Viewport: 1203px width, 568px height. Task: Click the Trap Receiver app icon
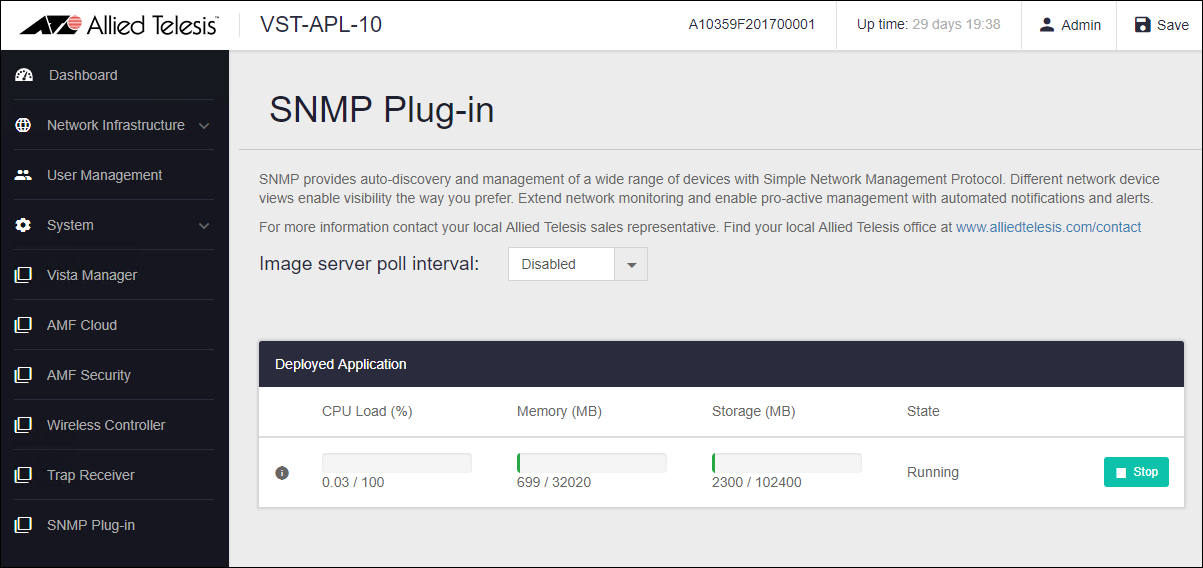[x=23, y=475]
